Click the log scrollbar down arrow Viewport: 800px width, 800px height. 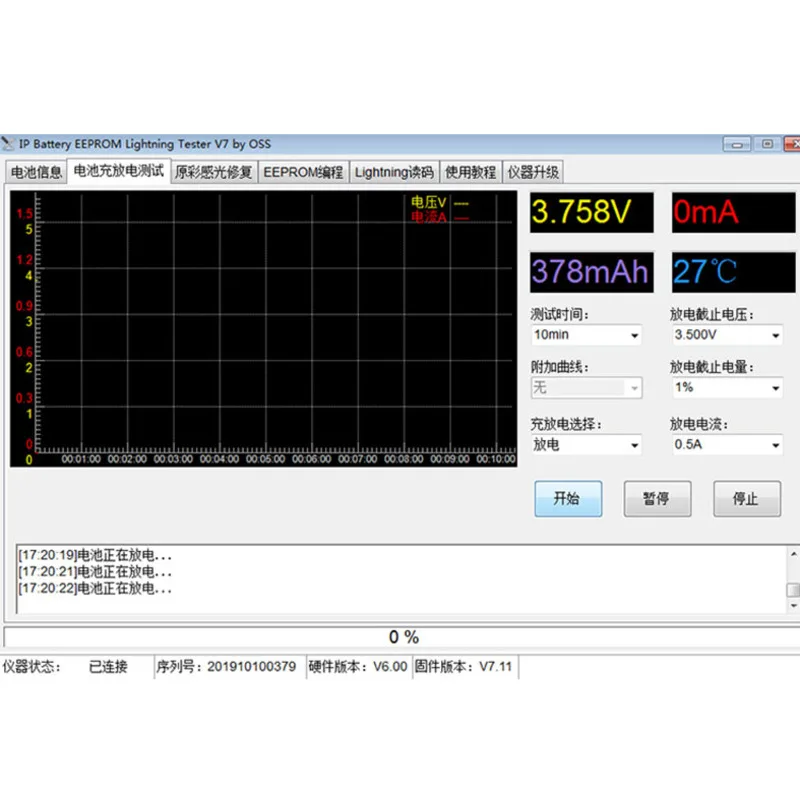(x=793, y=606)
